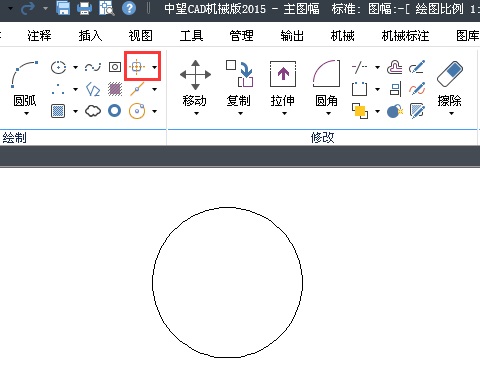Click the hatch pattern fill icon
This screenshot has width=480, height=372.
pos(115,89)
